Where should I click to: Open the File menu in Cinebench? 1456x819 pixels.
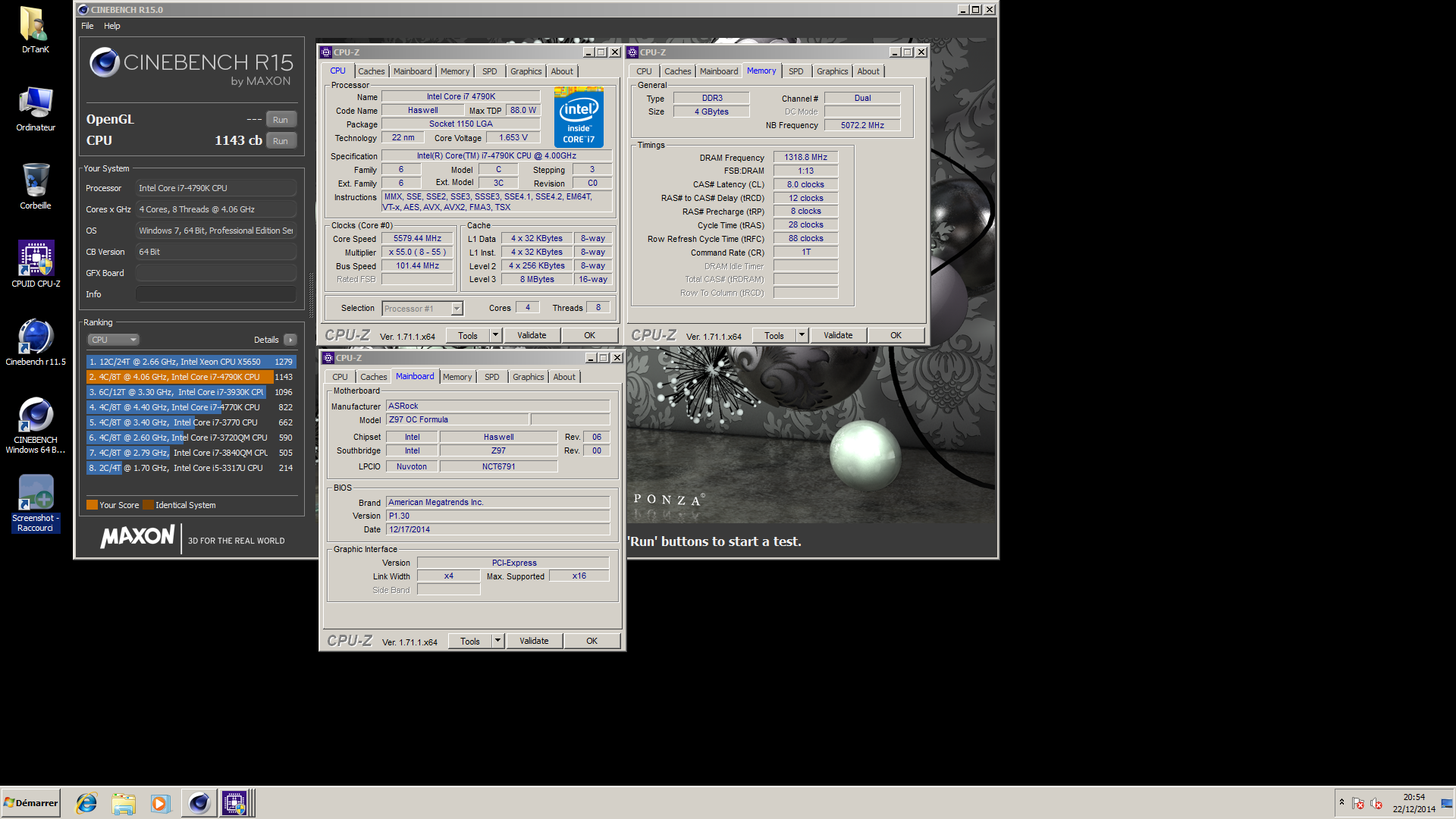coord(87,26)
